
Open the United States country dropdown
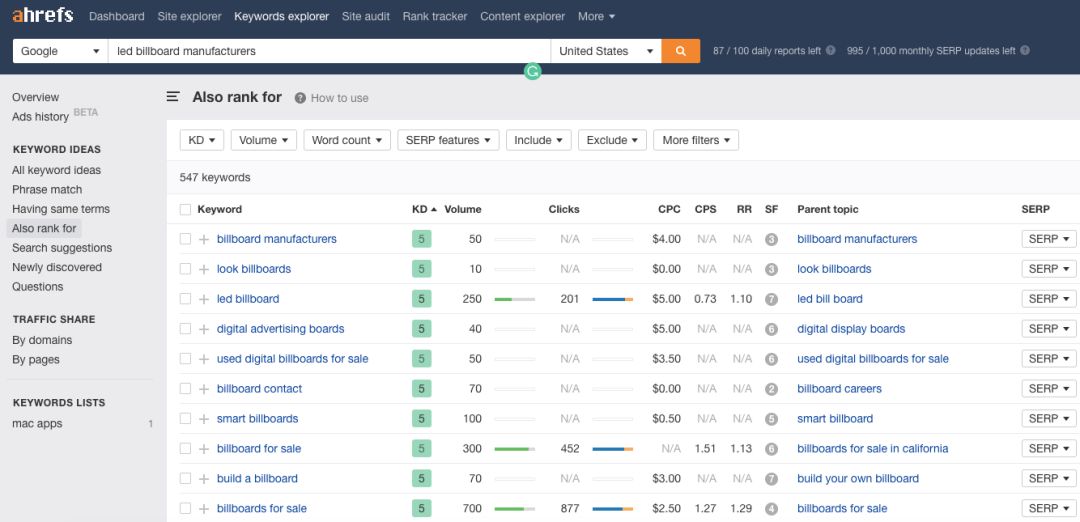coord(606,51)
